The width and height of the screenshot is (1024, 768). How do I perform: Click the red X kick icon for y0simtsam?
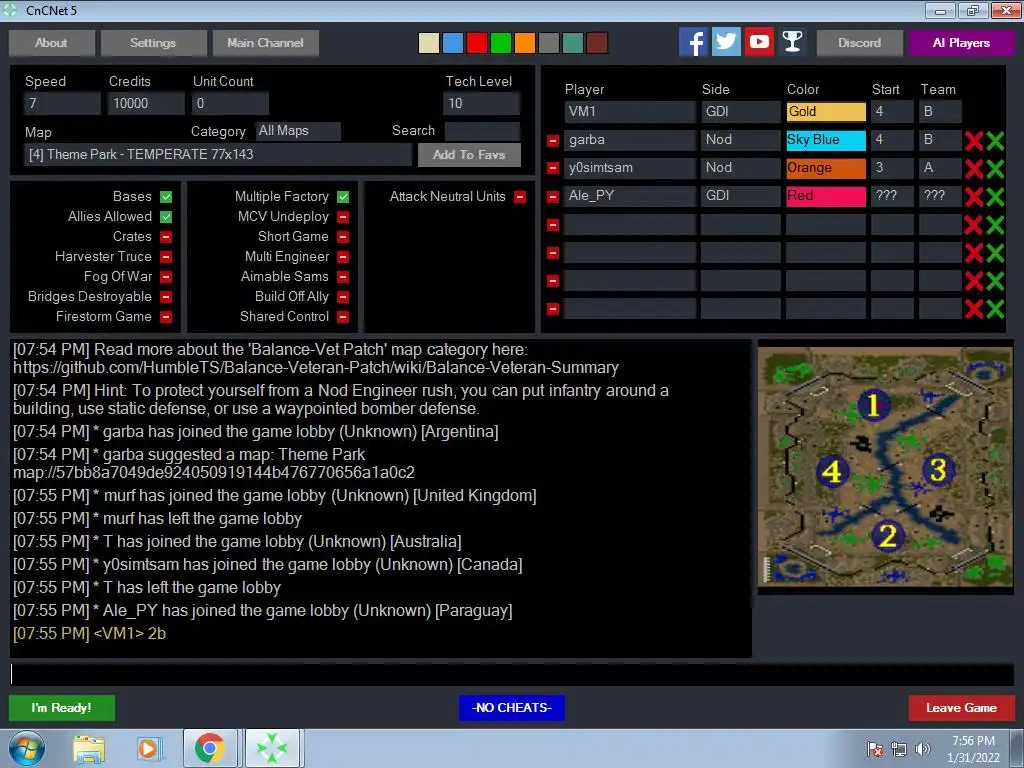[974, 168]
